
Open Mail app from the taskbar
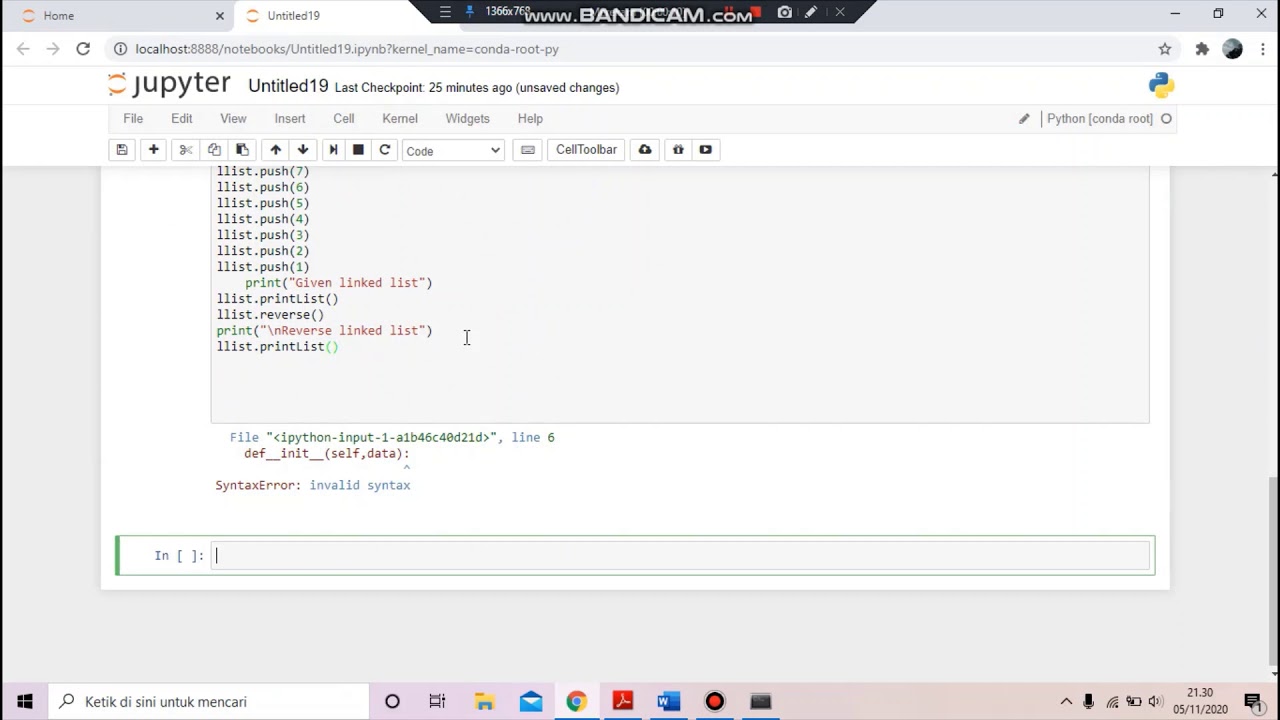(530, 702)
